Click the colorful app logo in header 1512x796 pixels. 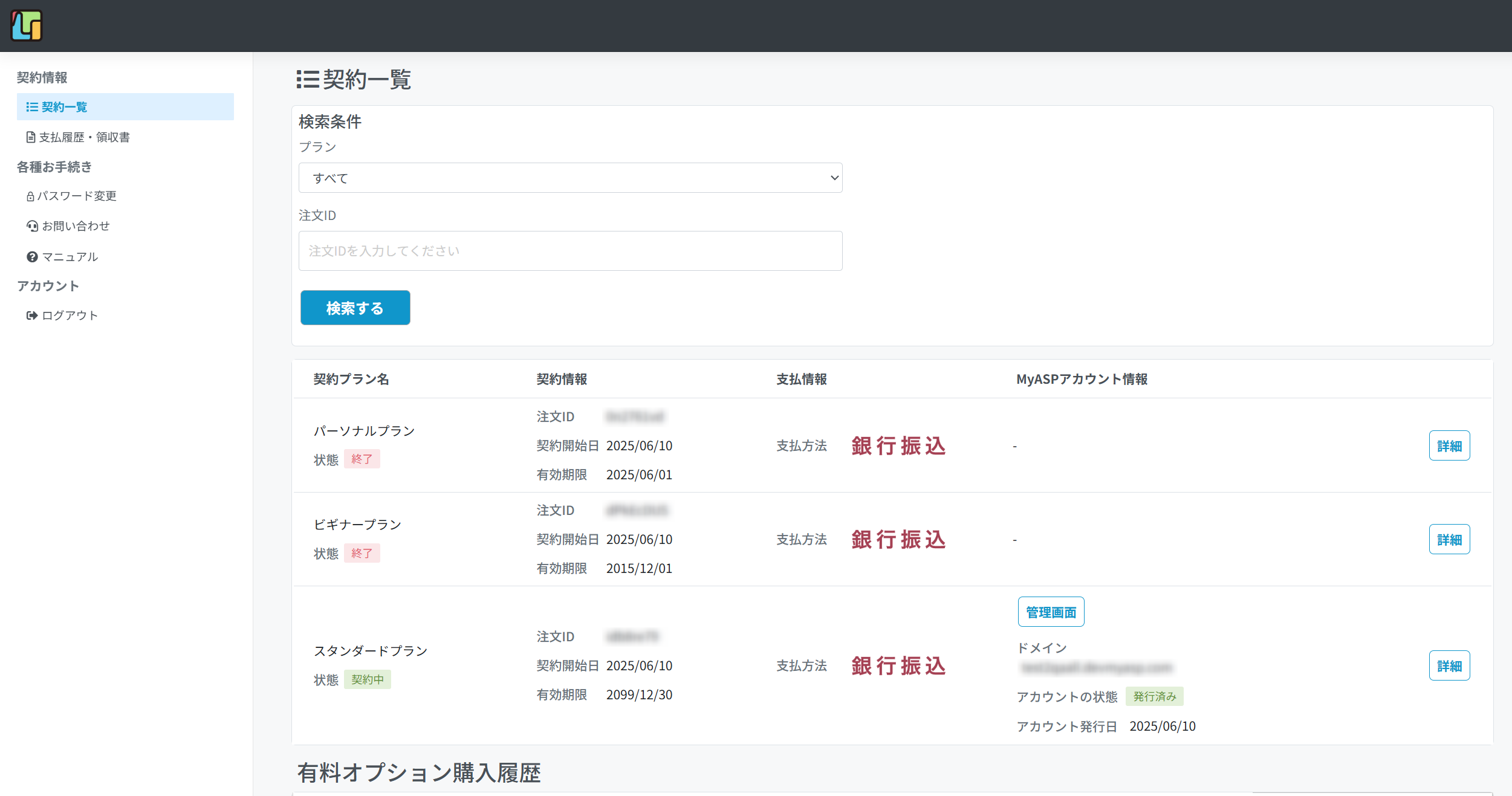pos(27,26)
